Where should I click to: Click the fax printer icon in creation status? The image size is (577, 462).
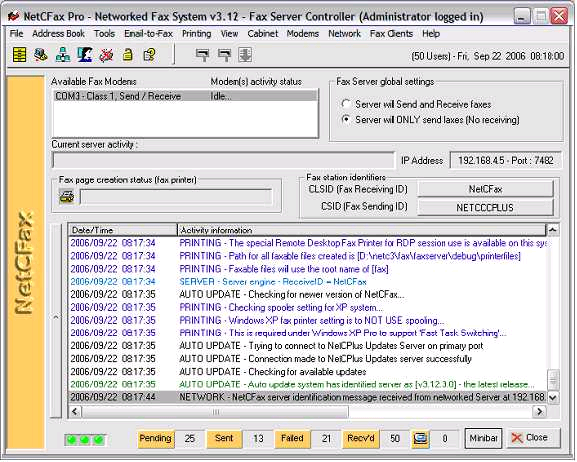(x=67, y=196)
